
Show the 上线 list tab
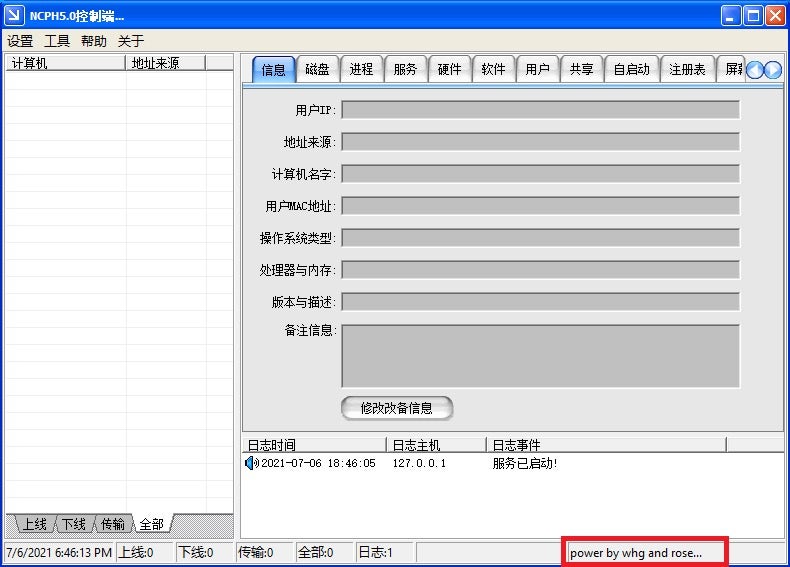coord(34,524)
